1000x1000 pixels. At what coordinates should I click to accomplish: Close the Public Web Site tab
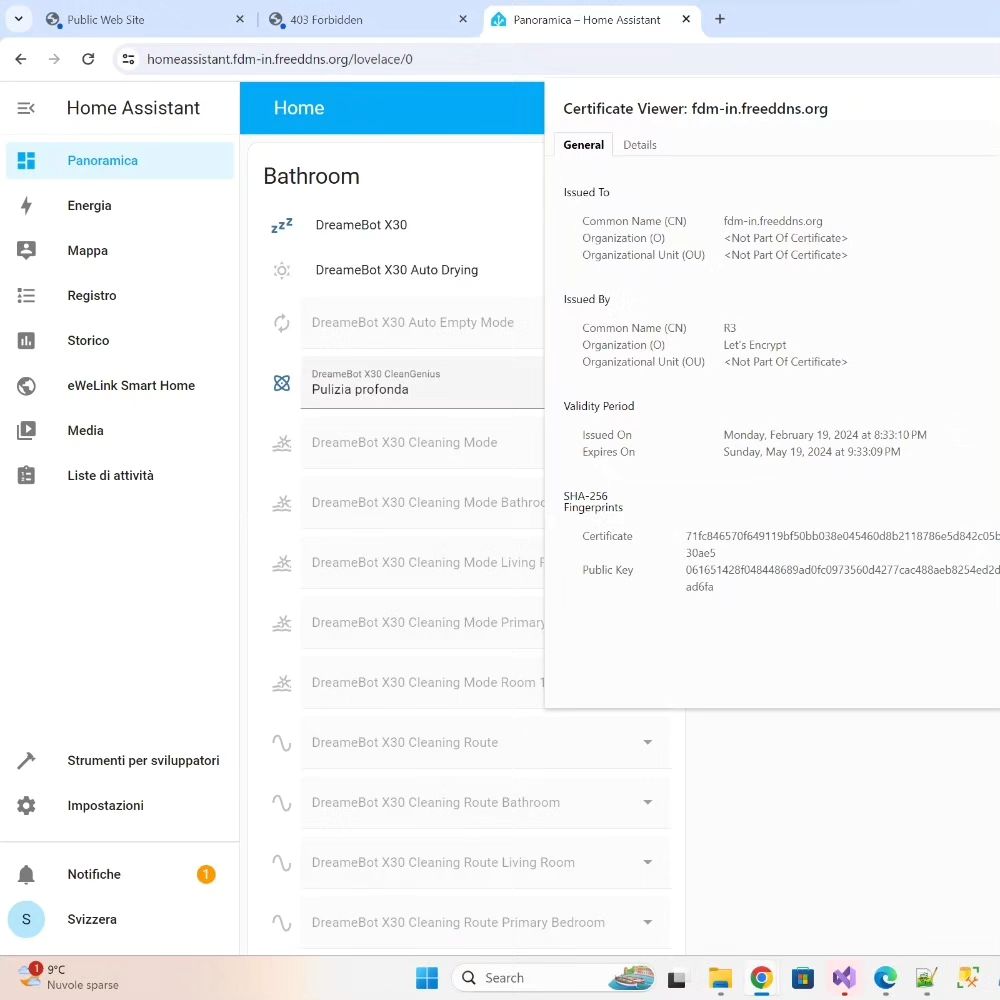[x=240, y=19]
